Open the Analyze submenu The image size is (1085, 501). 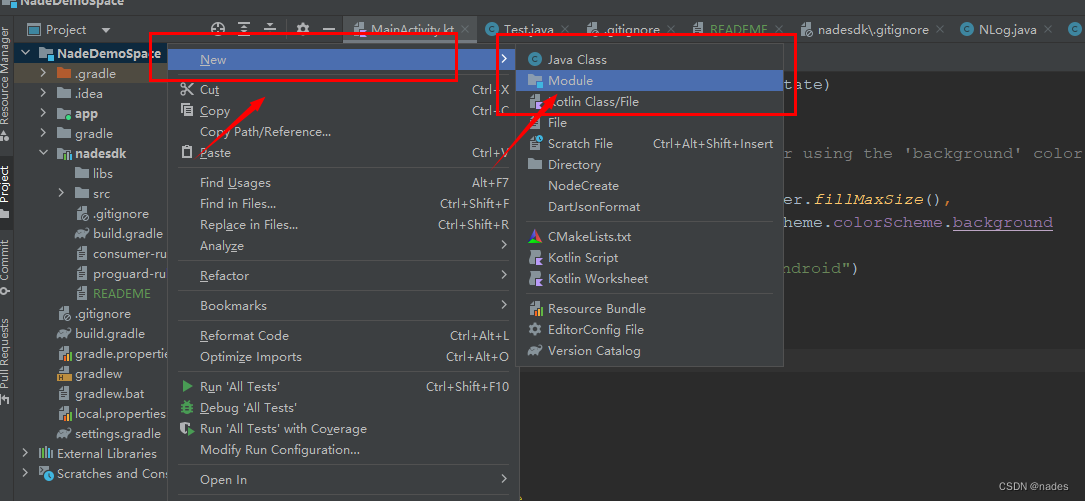pyautogui.click(x=343, y=246)
